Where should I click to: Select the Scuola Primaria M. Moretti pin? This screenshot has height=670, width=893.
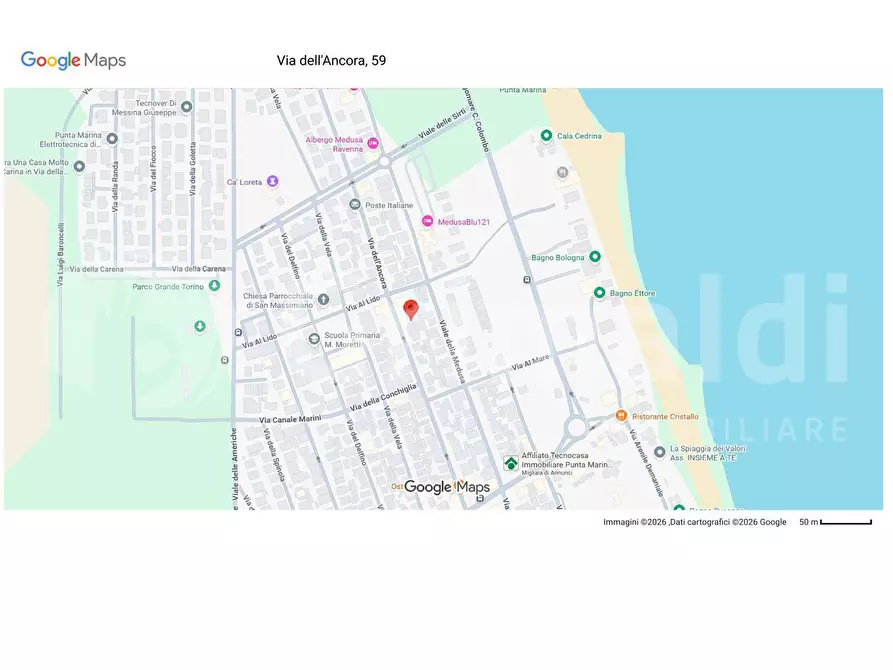point(314,340)
